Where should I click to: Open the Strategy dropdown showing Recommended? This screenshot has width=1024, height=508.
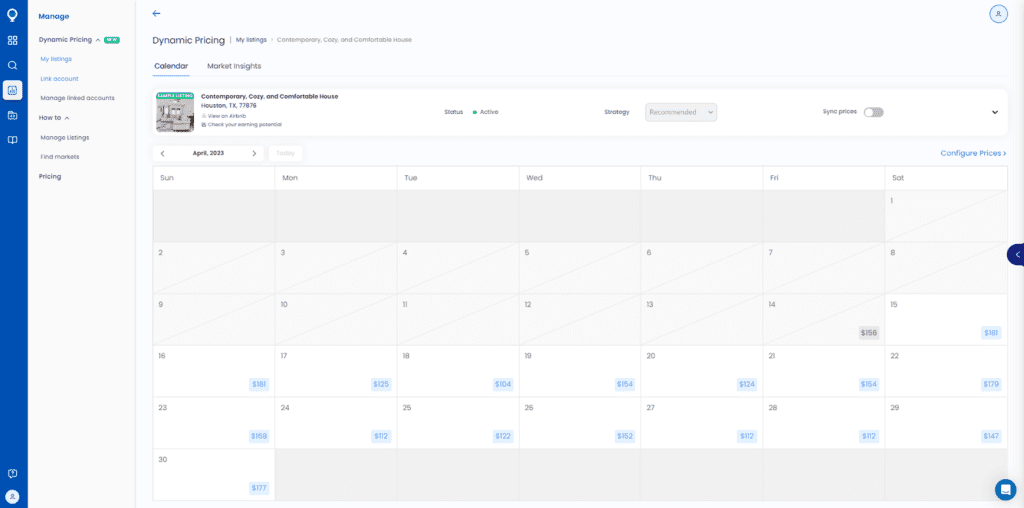coord(680,112)
